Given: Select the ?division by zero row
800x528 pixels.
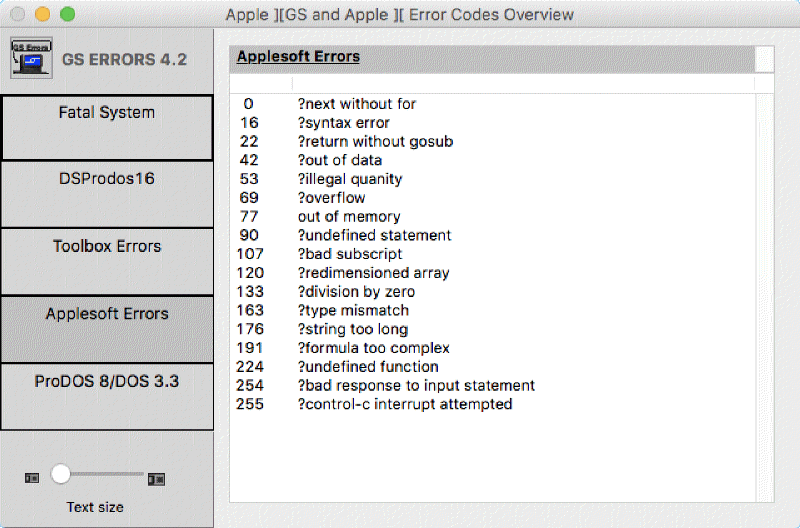Looking at the screenshot, I should (x=492, y=292).
